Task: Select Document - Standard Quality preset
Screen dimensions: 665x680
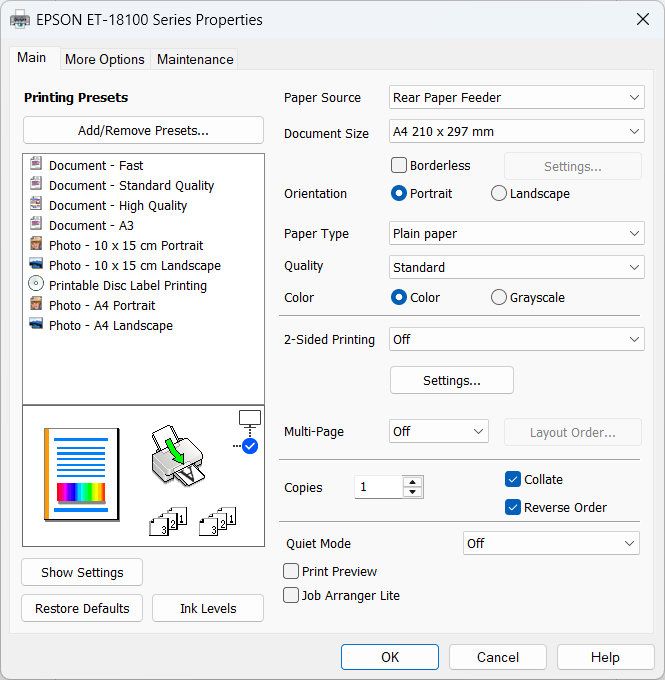Action: [131, 186]
